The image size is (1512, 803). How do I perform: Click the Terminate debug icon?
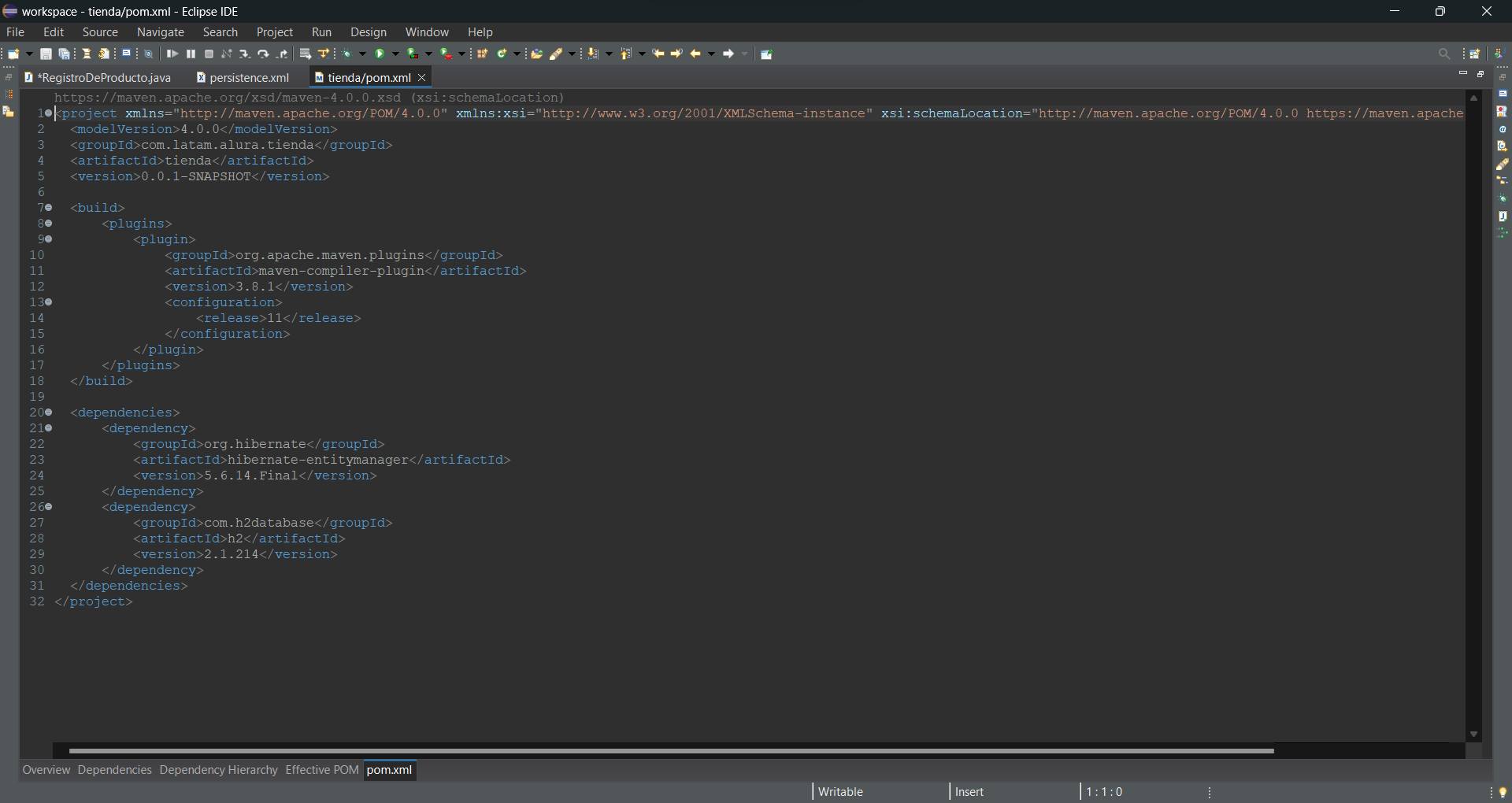[x=209, y=54]
